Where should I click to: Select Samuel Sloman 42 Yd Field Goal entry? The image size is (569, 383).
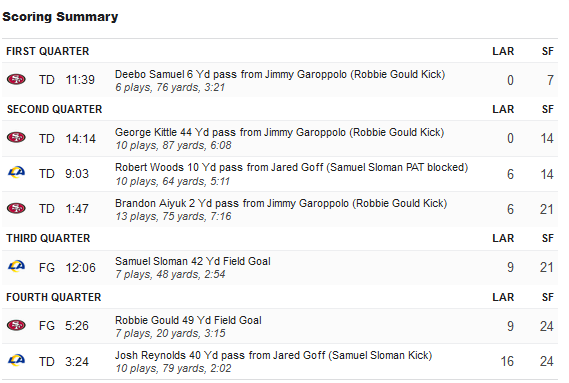[193, 261]
